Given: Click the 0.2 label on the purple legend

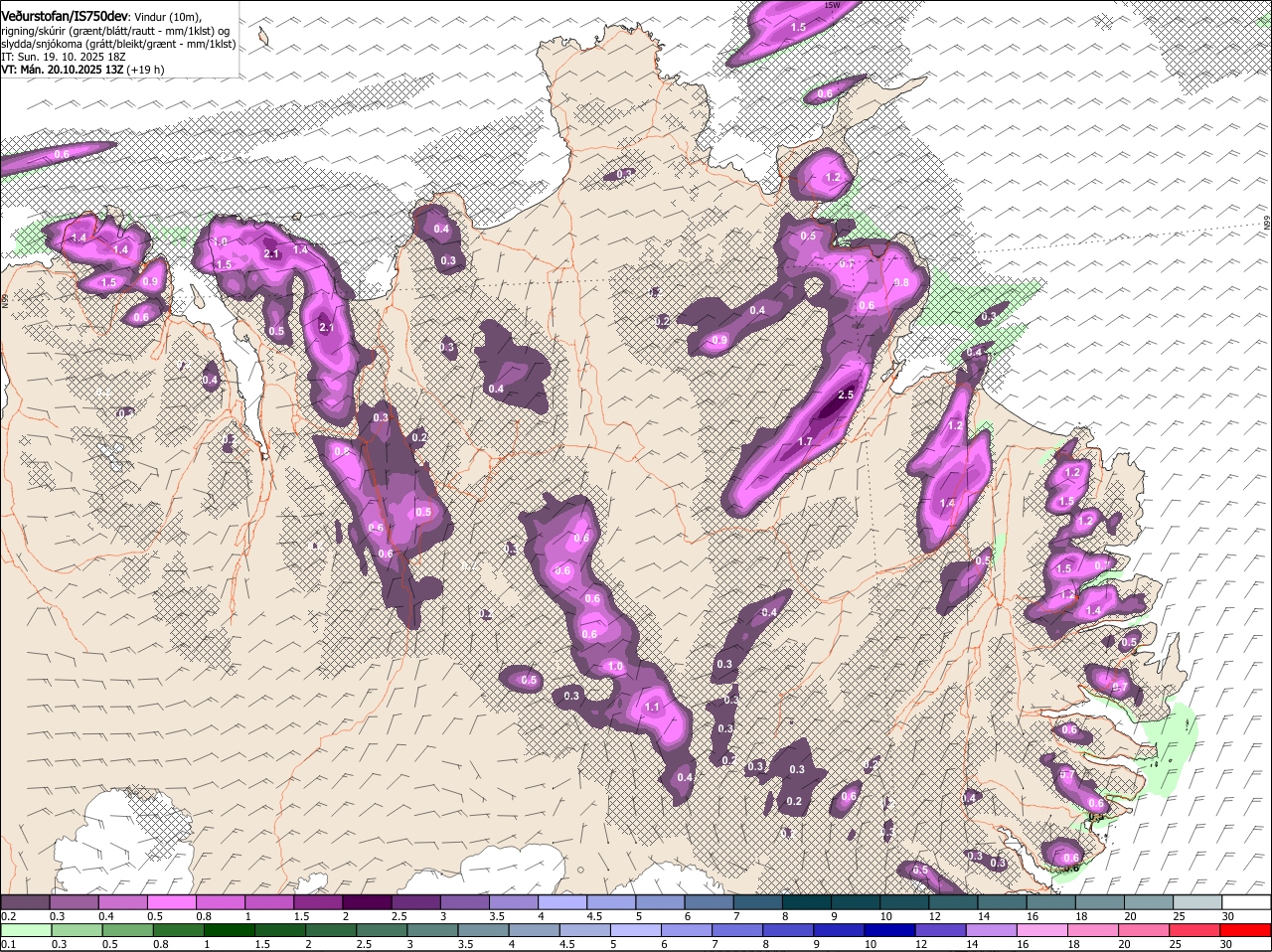Looking at the screenshot, I should (x=8, y=916).
